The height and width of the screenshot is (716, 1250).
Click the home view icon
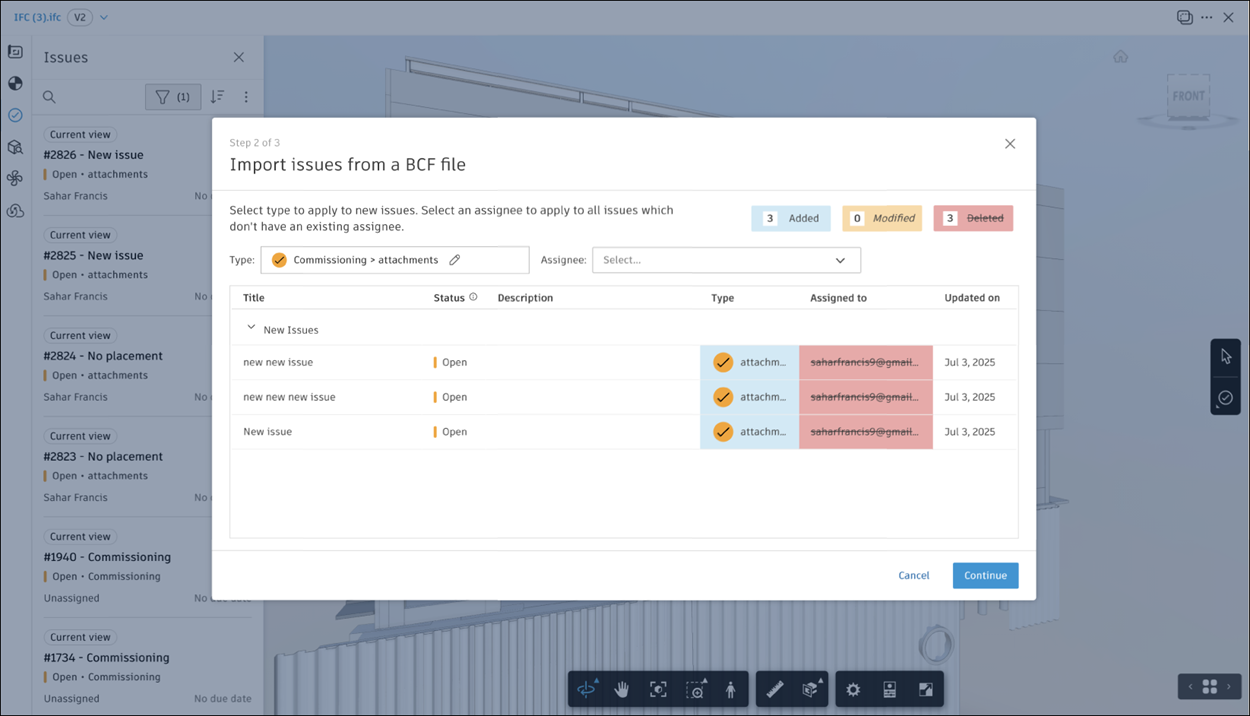pyautogui.click(x=1121, y=57)
